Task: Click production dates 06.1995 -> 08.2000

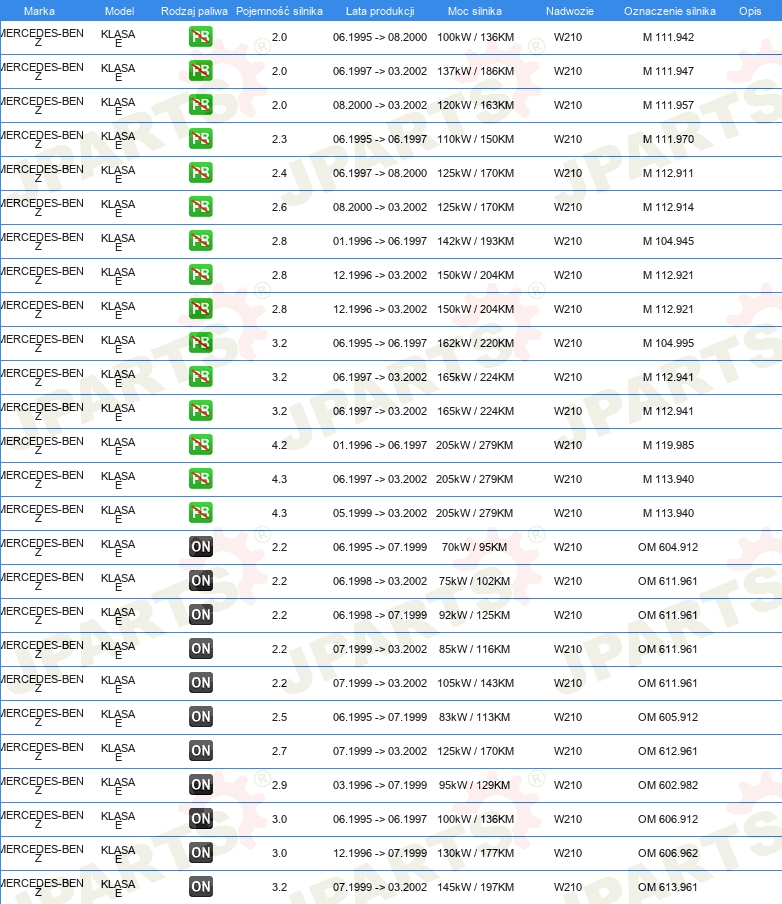Action: [380, 37]
